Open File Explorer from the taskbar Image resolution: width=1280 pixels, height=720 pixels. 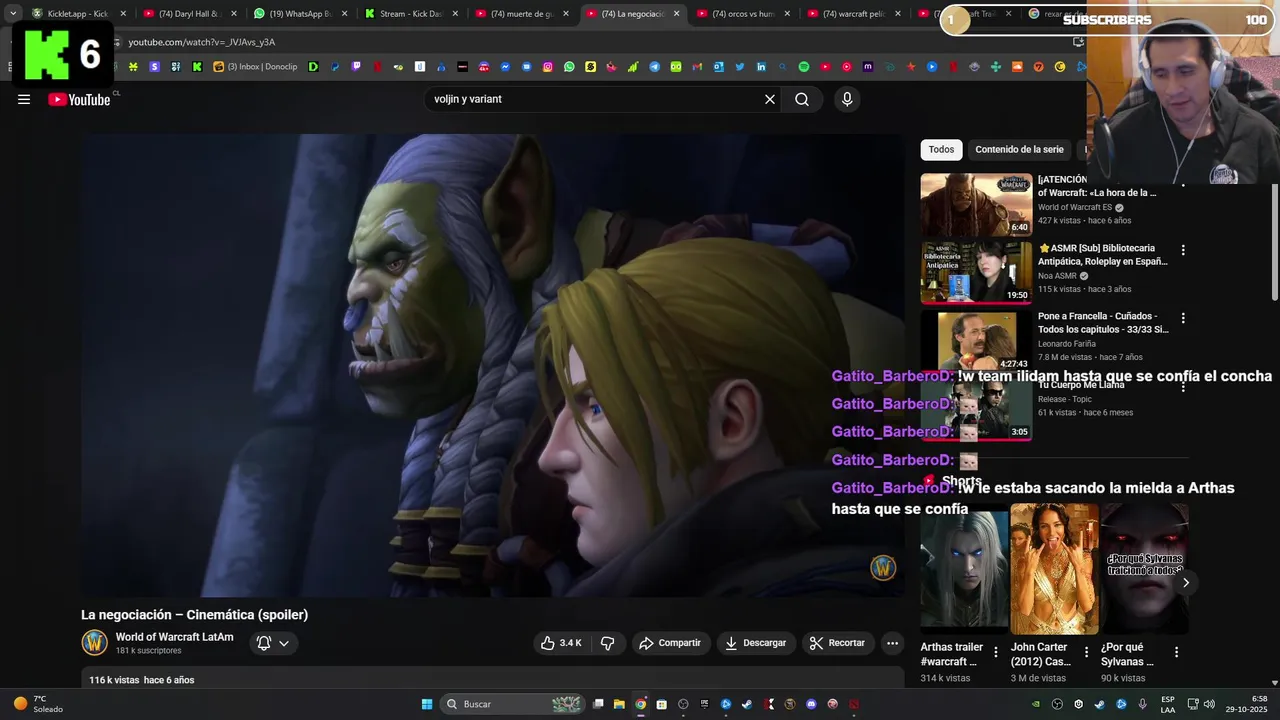pyautogui.click(x=619, y=704)
